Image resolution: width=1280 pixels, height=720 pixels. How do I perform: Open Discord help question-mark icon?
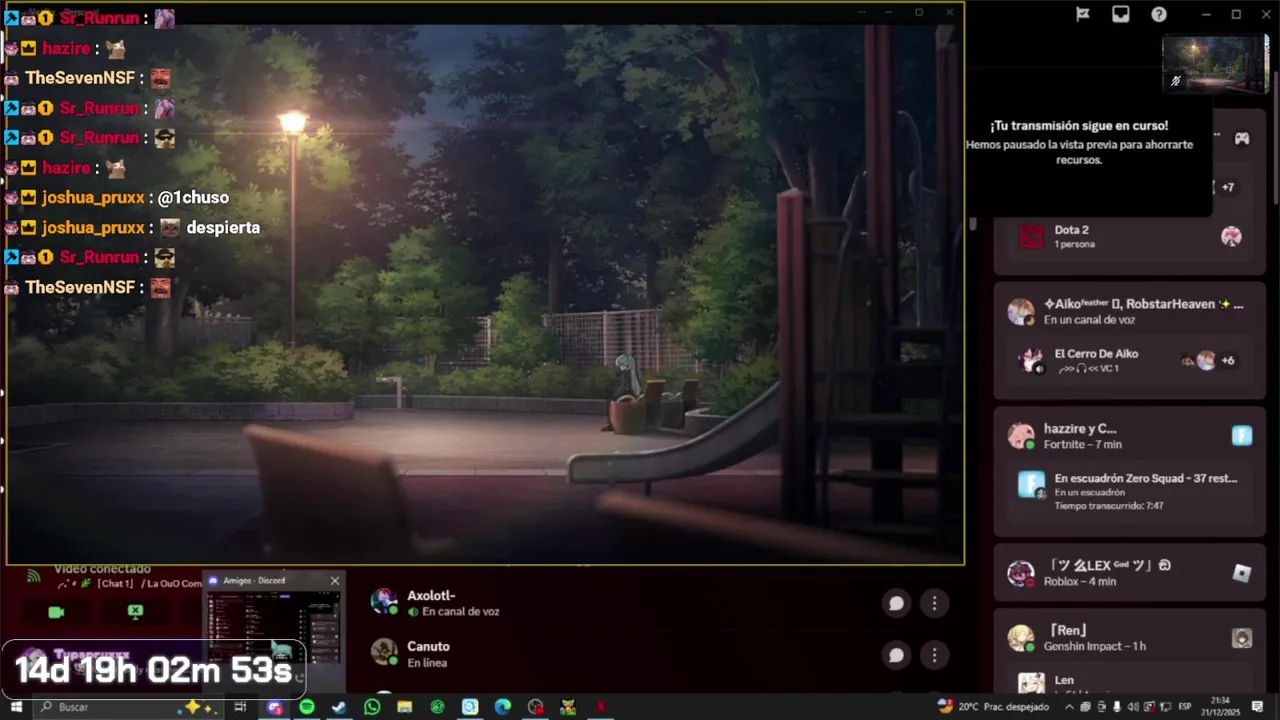pos(1159,14)
